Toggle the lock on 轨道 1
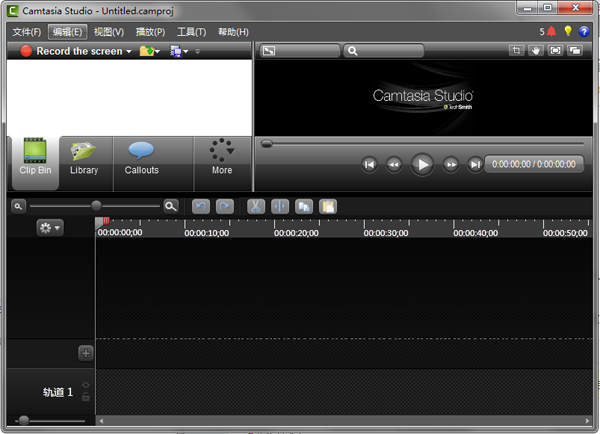This screenshot has height=434, width=600. click(x=86, y=397)
